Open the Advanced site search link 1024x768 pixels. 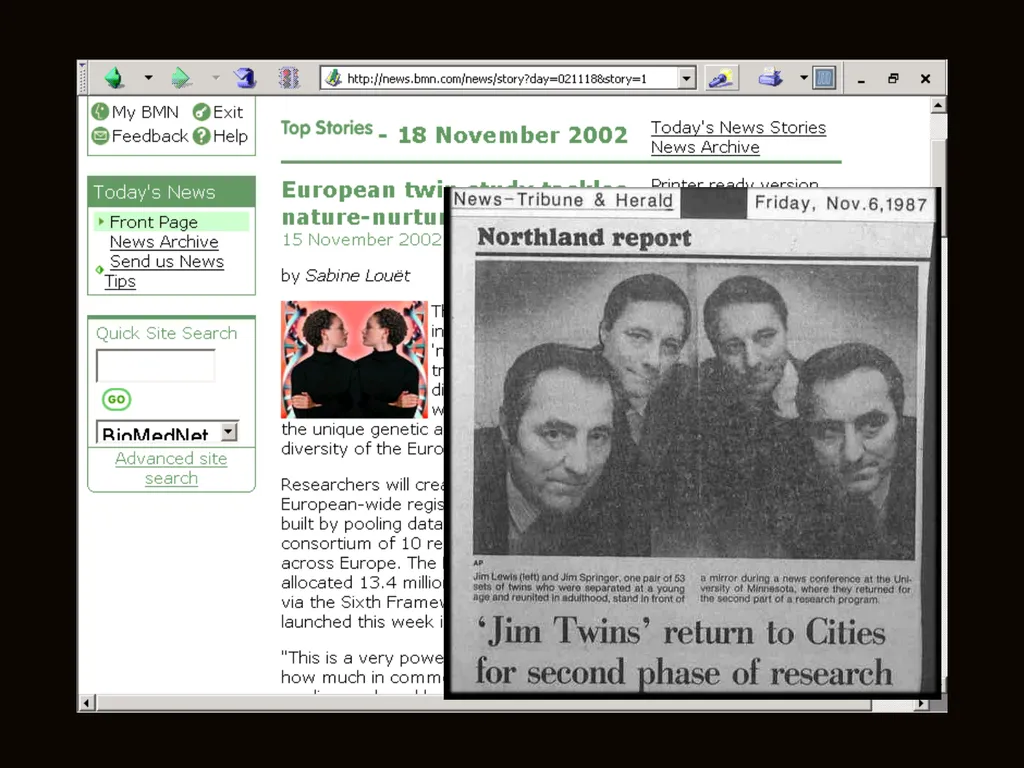(x=171, y=468)
